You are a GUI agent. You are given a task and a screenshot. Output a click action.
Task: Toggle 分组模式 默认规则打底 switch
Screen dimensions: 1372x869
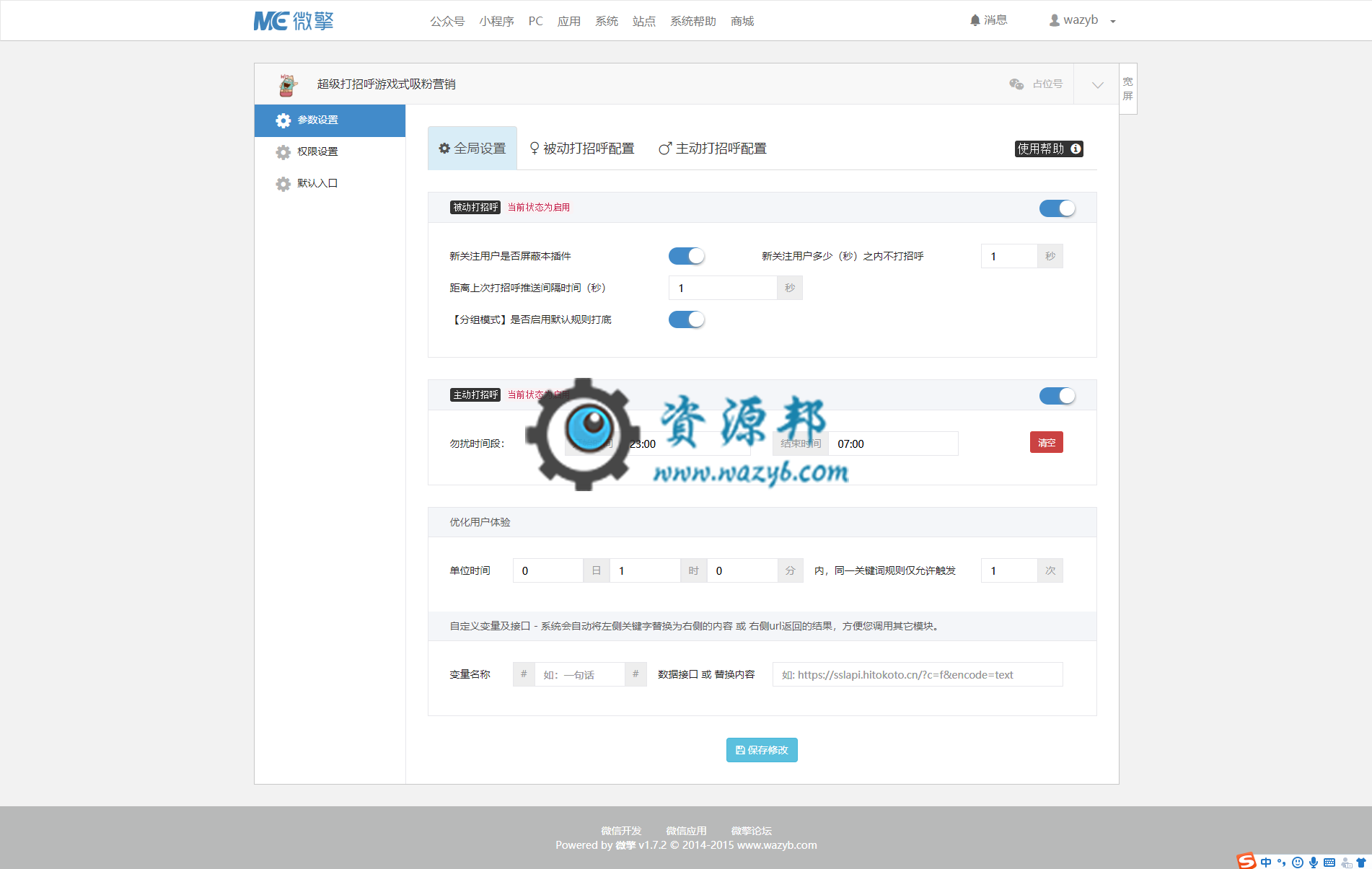pos(687,319)
